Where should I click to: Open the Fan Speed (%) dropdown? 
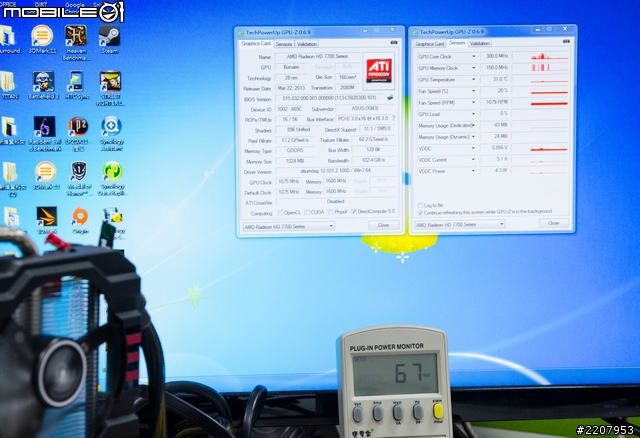coord(473,91)
